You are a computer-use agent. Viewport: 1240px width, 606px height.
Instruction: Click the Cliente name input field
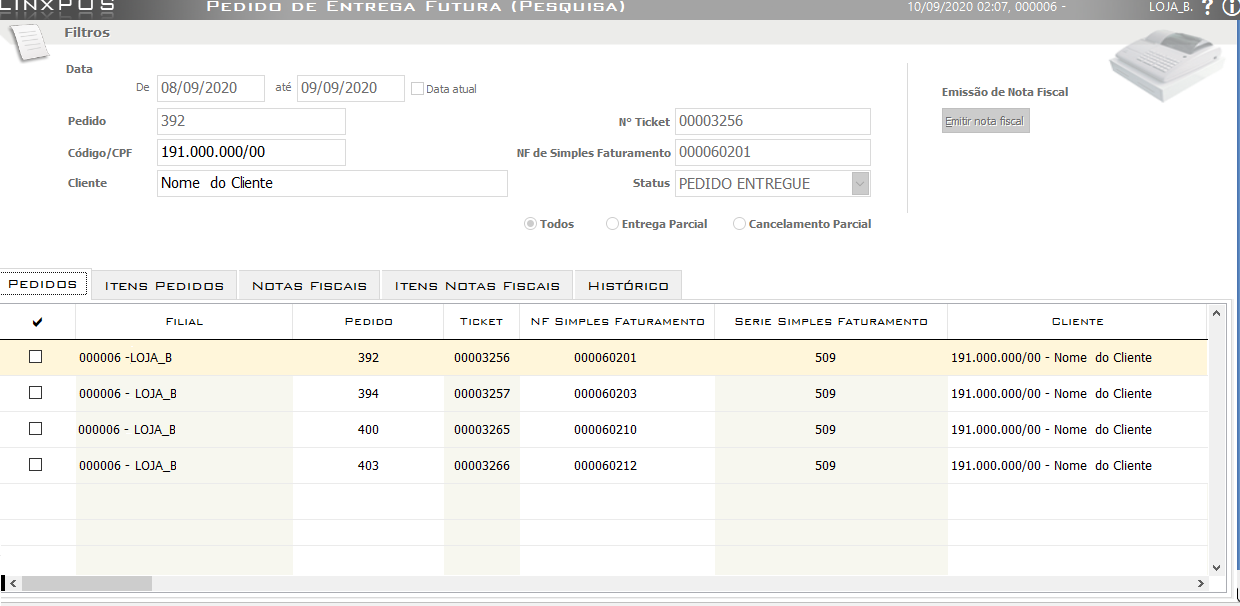click(332, 183)
